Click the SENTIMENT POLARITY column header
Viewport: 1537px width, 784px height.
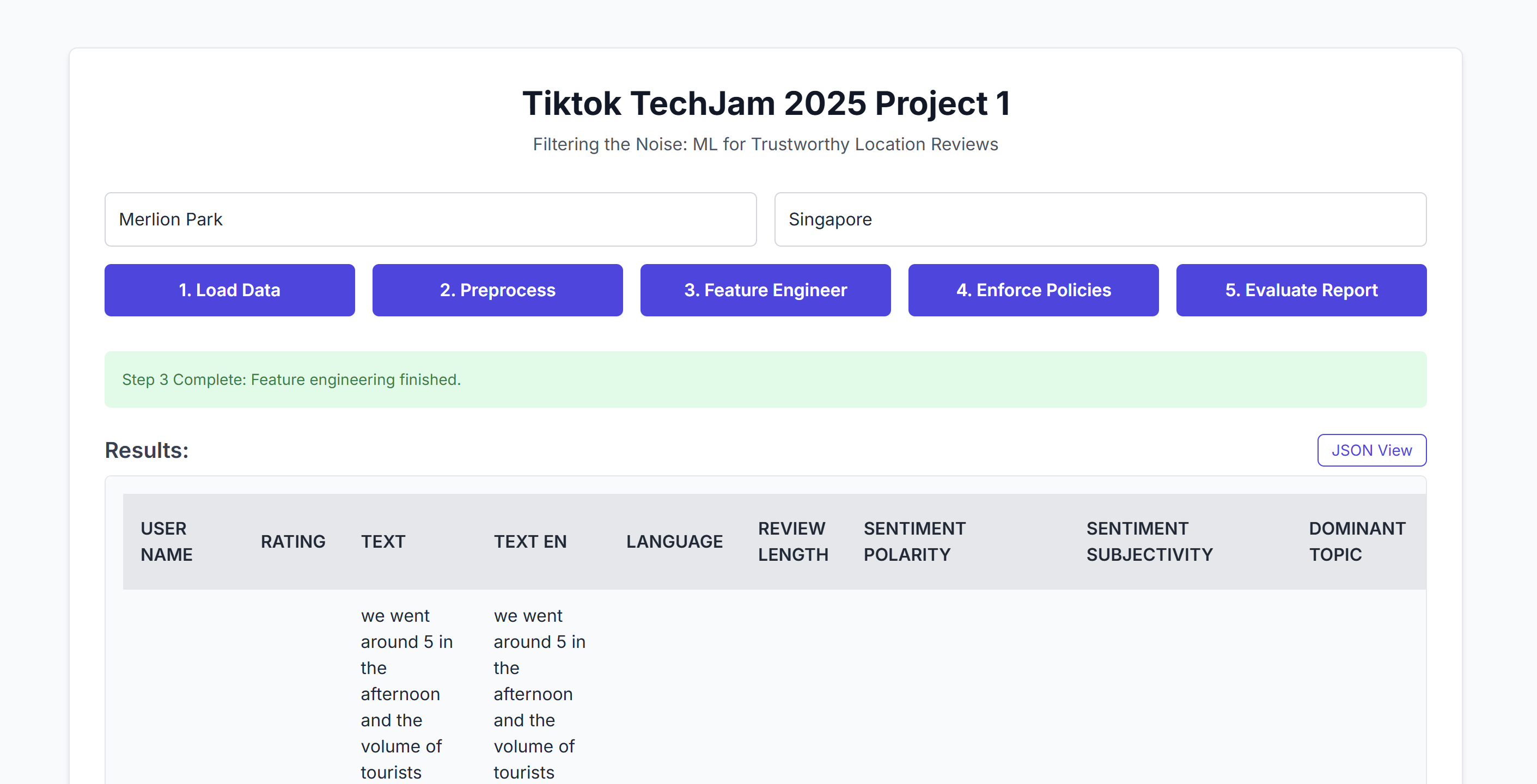coord(914,541)
